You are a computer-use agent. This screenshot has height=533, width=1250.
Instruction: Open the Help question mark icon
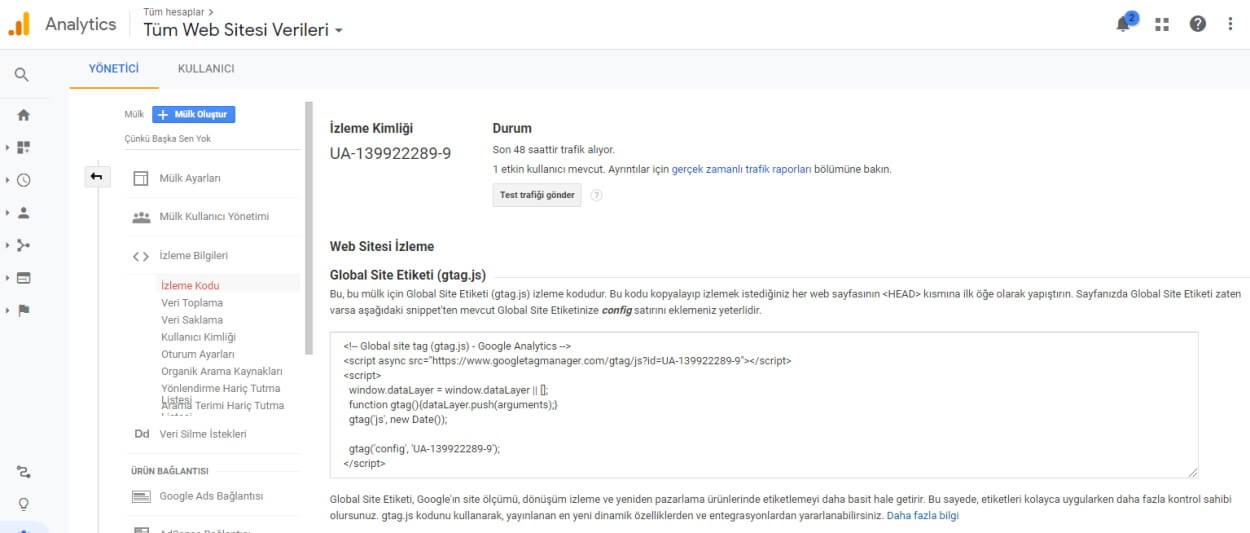[1197, 24]
